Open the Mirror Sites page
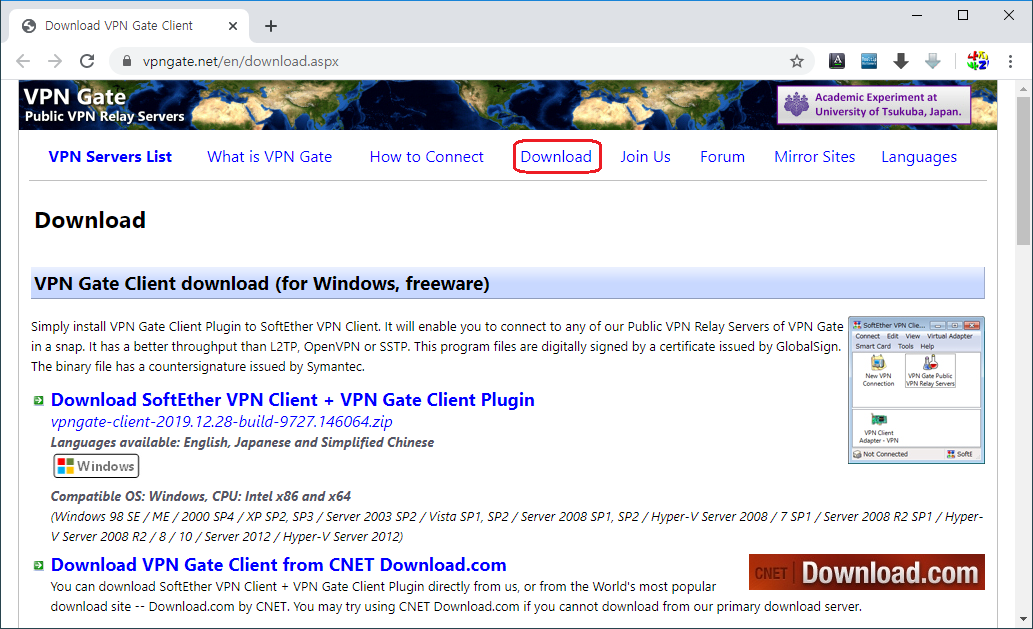This screenshot has height=629, width=1033. pyautogui.click(x=814, y=157)
